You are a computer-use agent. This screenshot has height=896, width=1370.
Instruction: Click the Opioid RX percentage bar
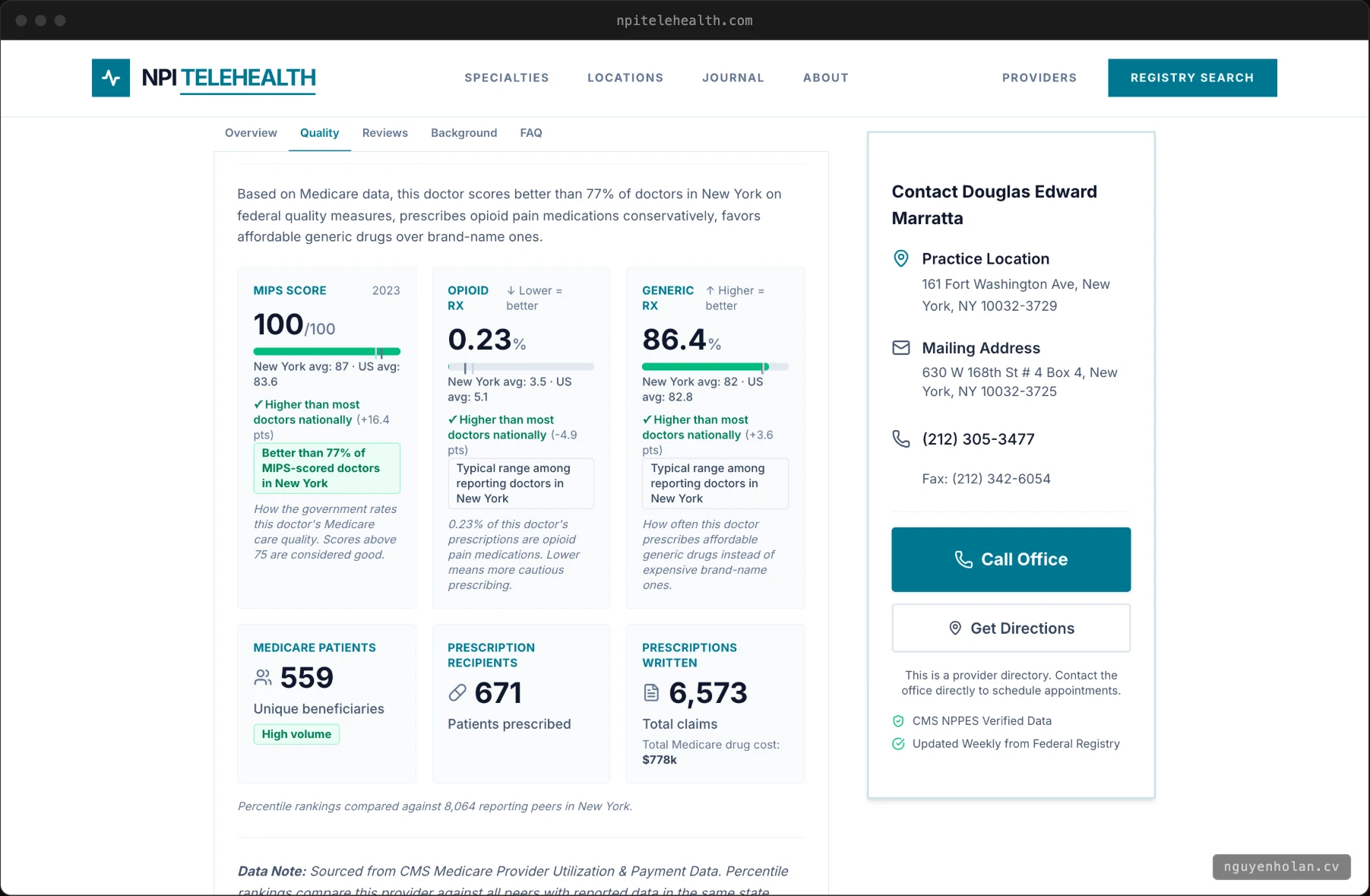click(520, 366)
